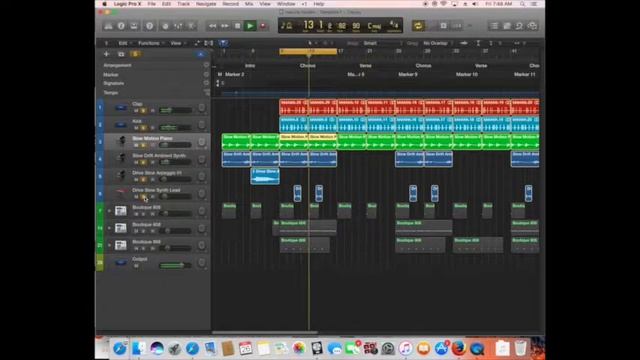
Task: Expand the third Boutique 808 track stack
Action: (109, 245)
